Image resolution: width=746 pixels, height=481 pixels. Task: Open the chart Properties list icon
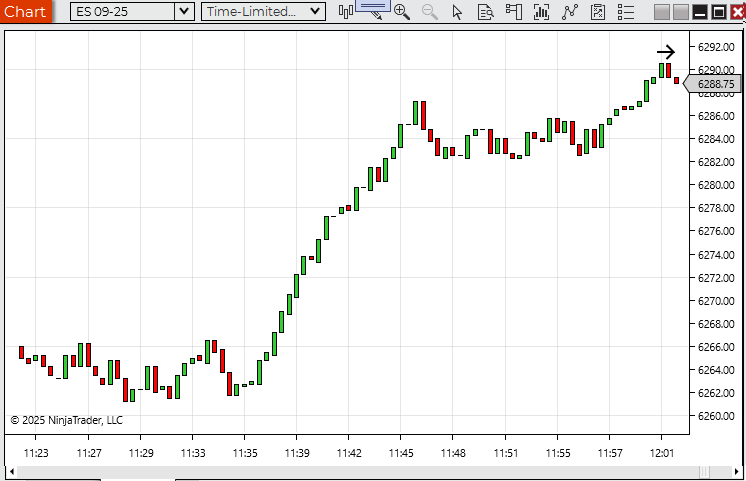626,12
